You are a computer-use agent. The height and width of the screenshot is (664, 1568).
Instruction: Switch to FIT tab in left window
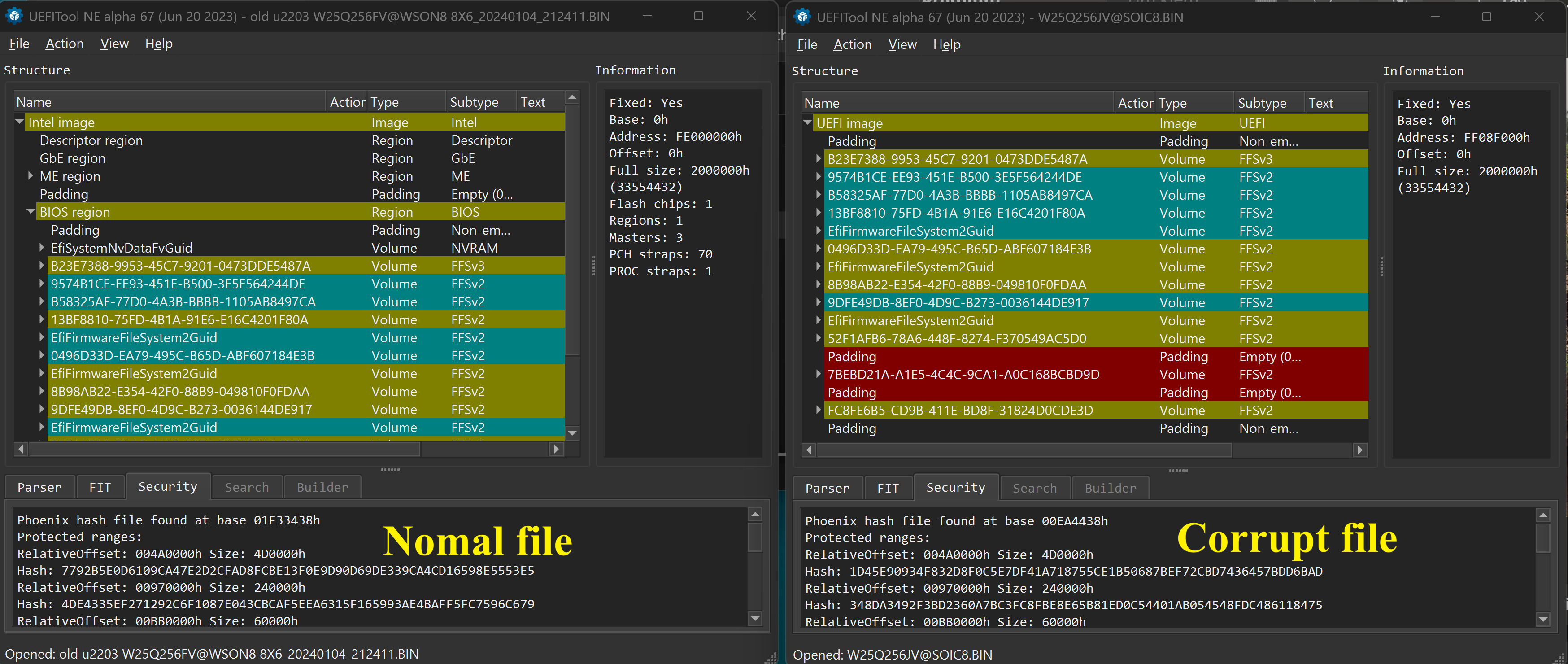point(100,487)
